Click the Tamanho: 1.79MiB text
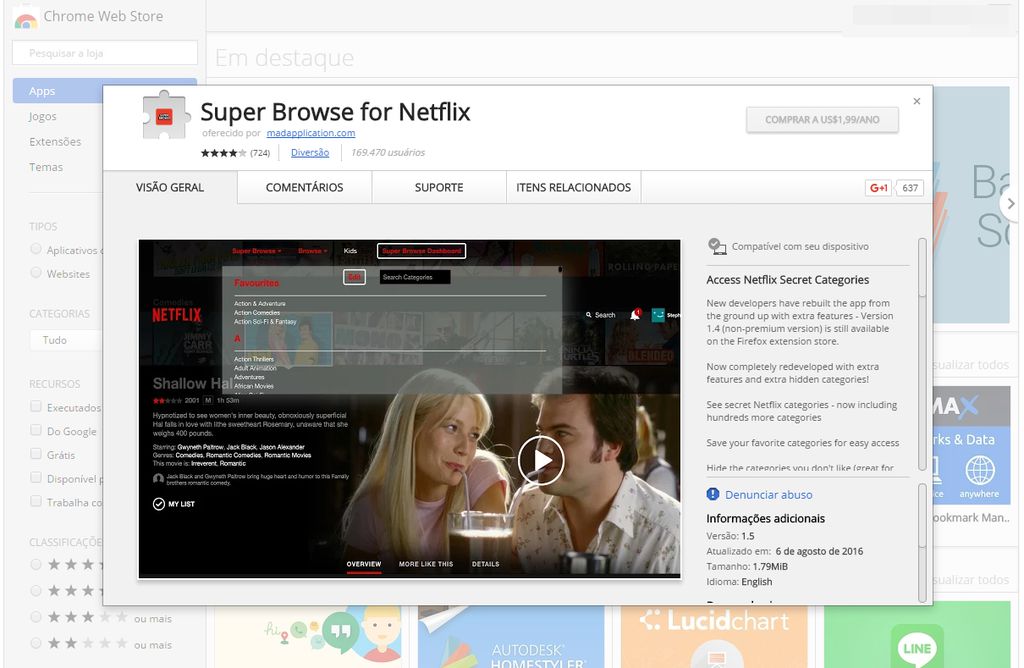The width and height of the screenshot is (1024, 668). click(747, 567)
